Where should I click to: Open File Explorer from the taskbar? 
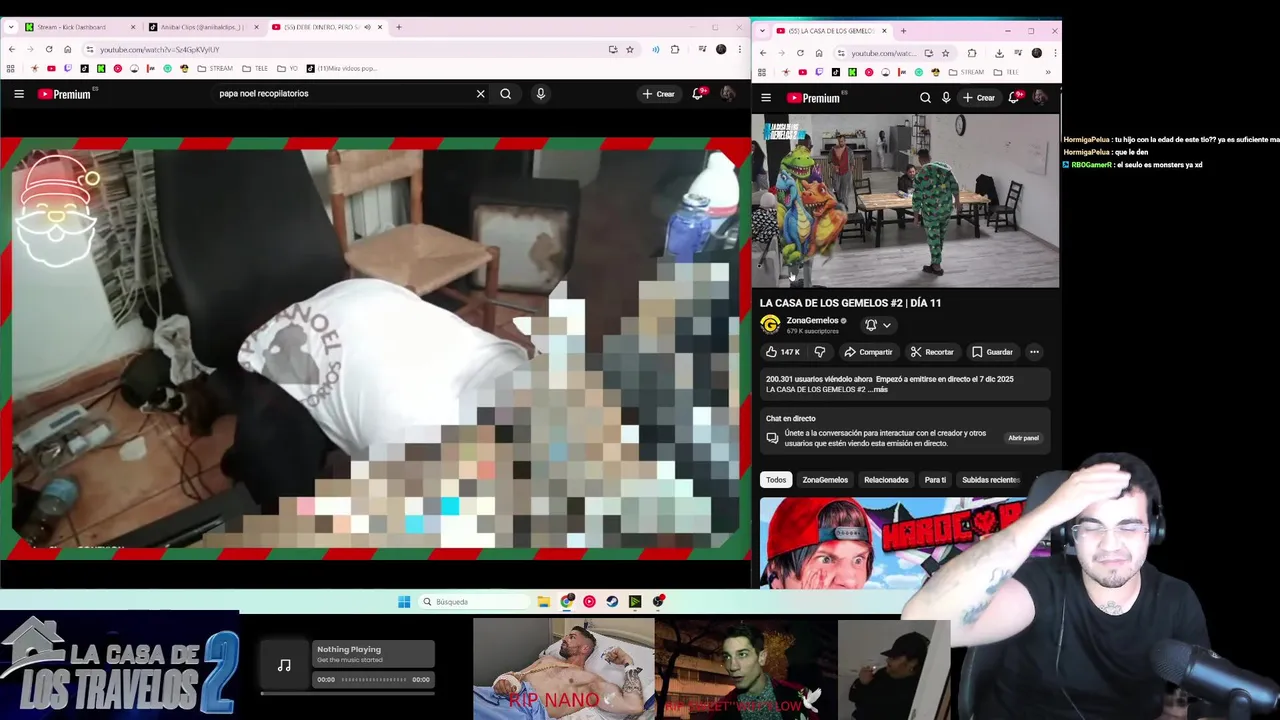click(x=543, y=602)
